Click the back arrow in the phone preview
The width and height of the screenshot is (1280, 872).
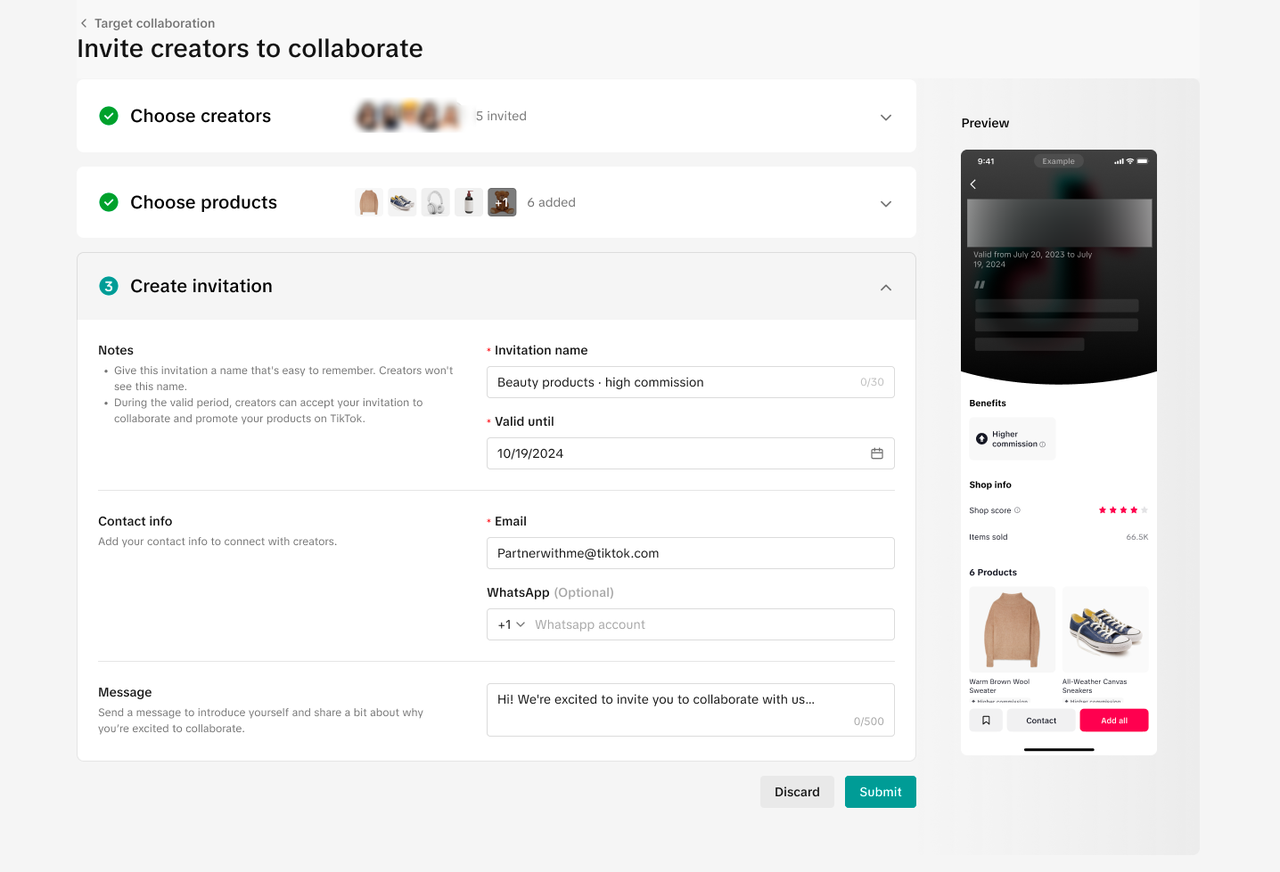[973, 185]
